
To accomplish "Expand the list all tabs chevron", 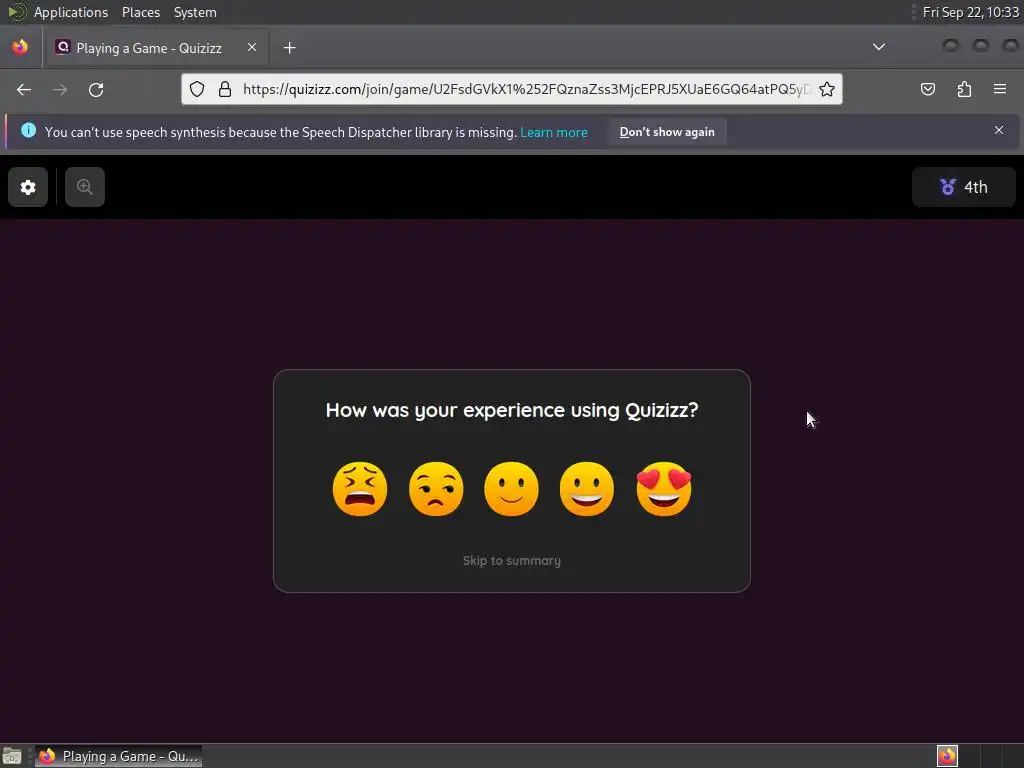I will click(879, 47).
